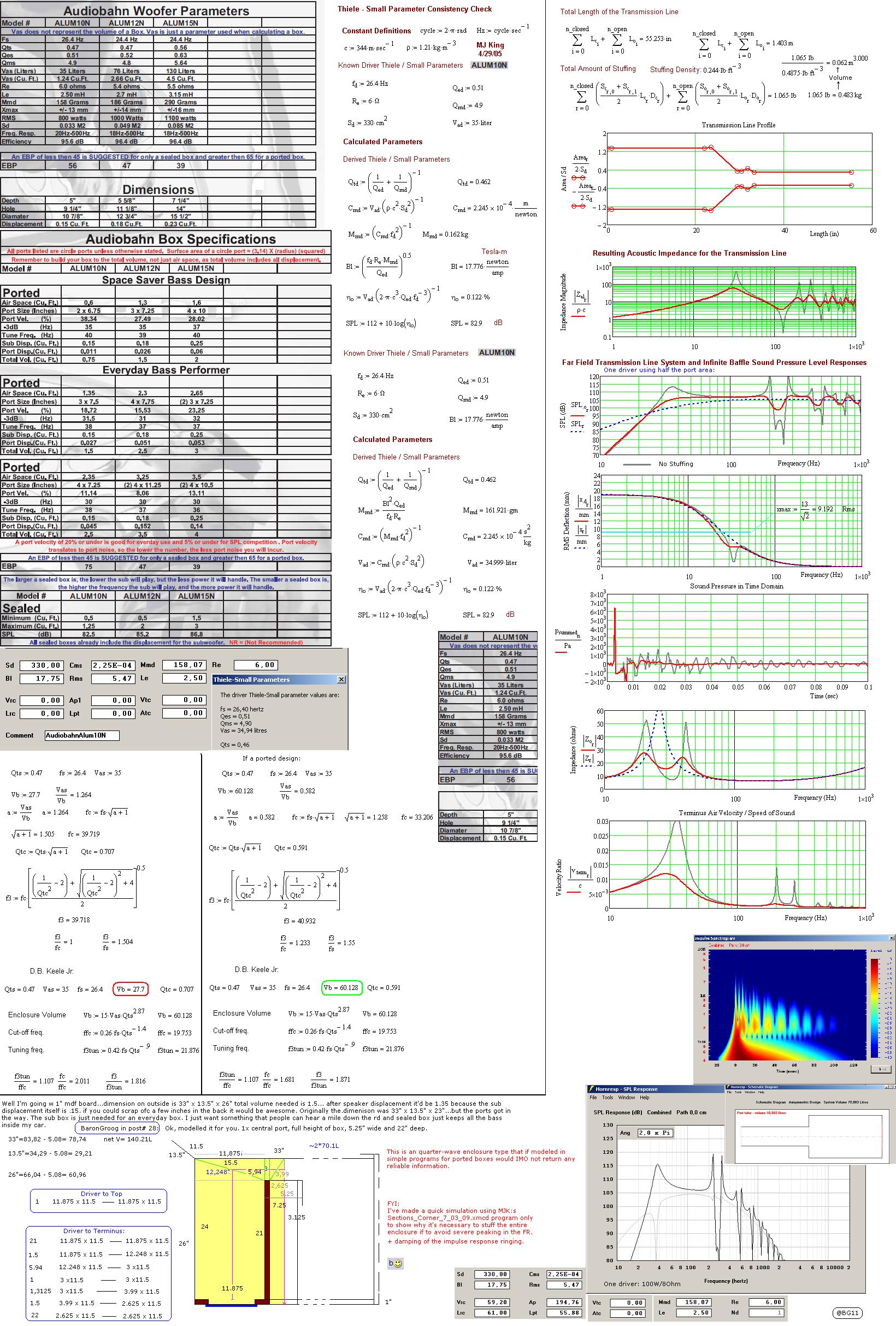Close the Impulse Spectrogram window
The image size is (896, 1326).
click(x=892, y=938)
